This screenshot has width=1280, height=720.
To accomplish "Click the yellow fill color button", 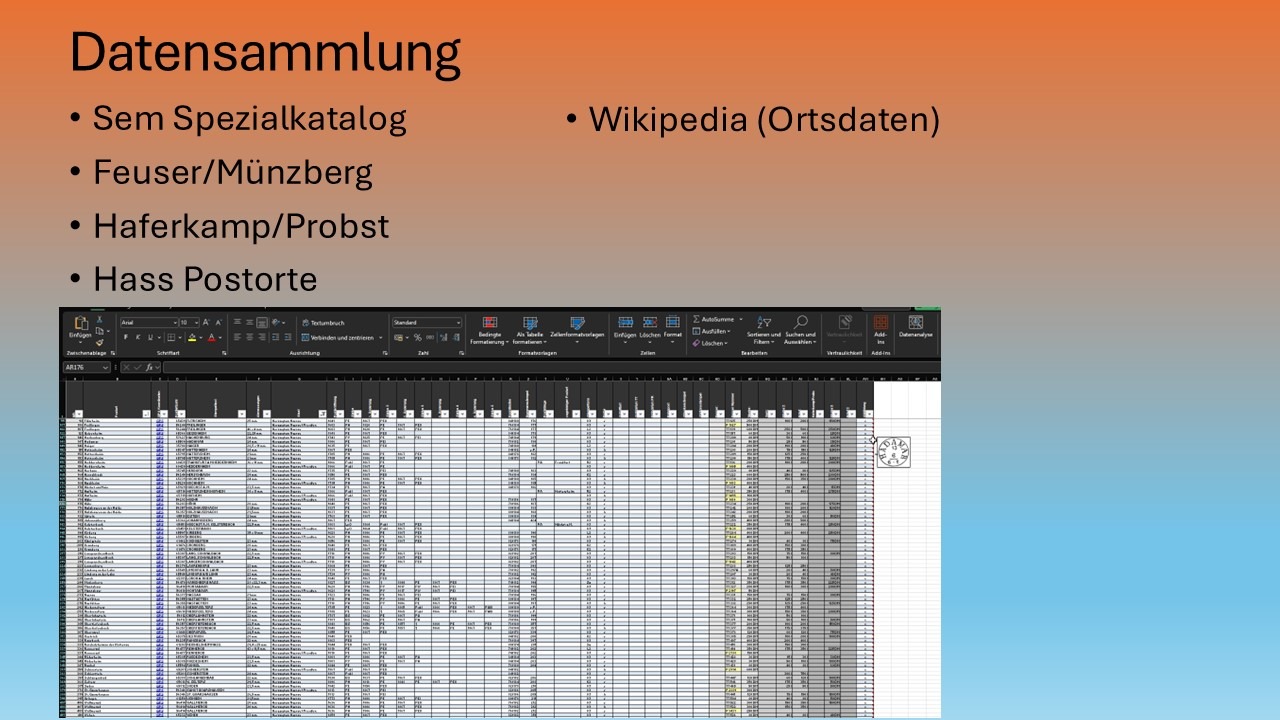I will tap(189, 338).
